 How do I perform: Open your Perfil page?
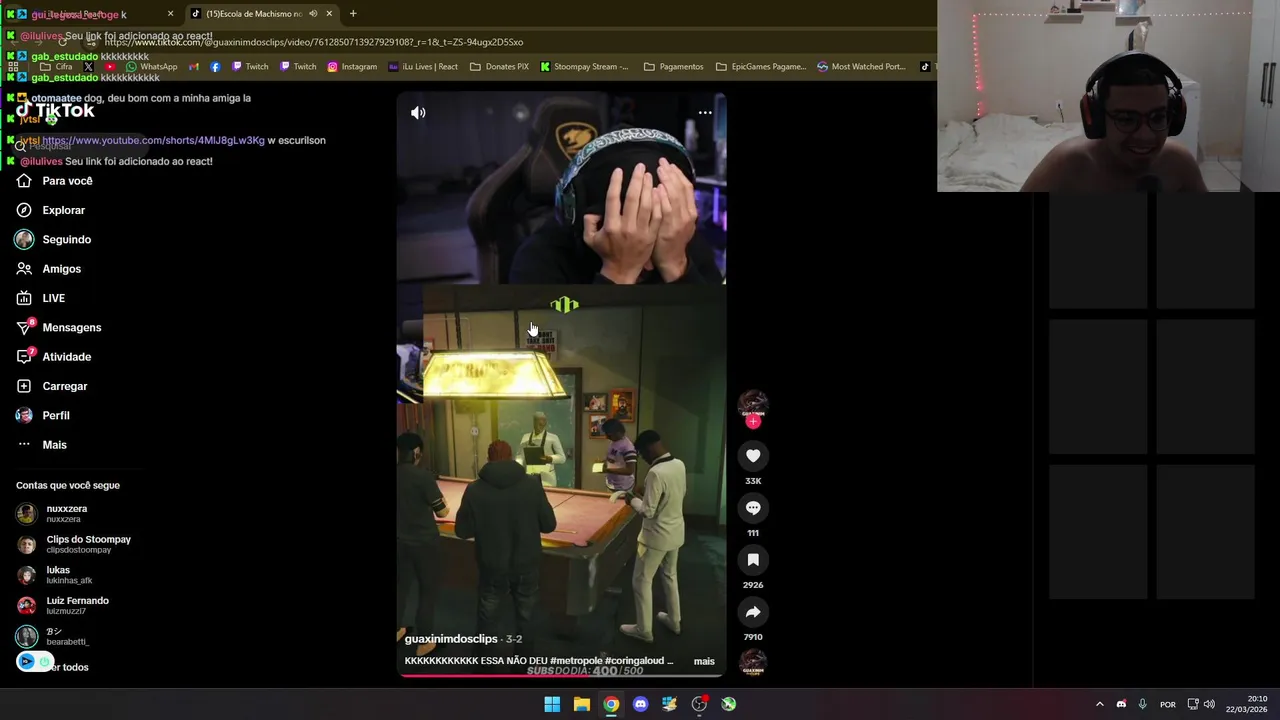coord(43,415)
